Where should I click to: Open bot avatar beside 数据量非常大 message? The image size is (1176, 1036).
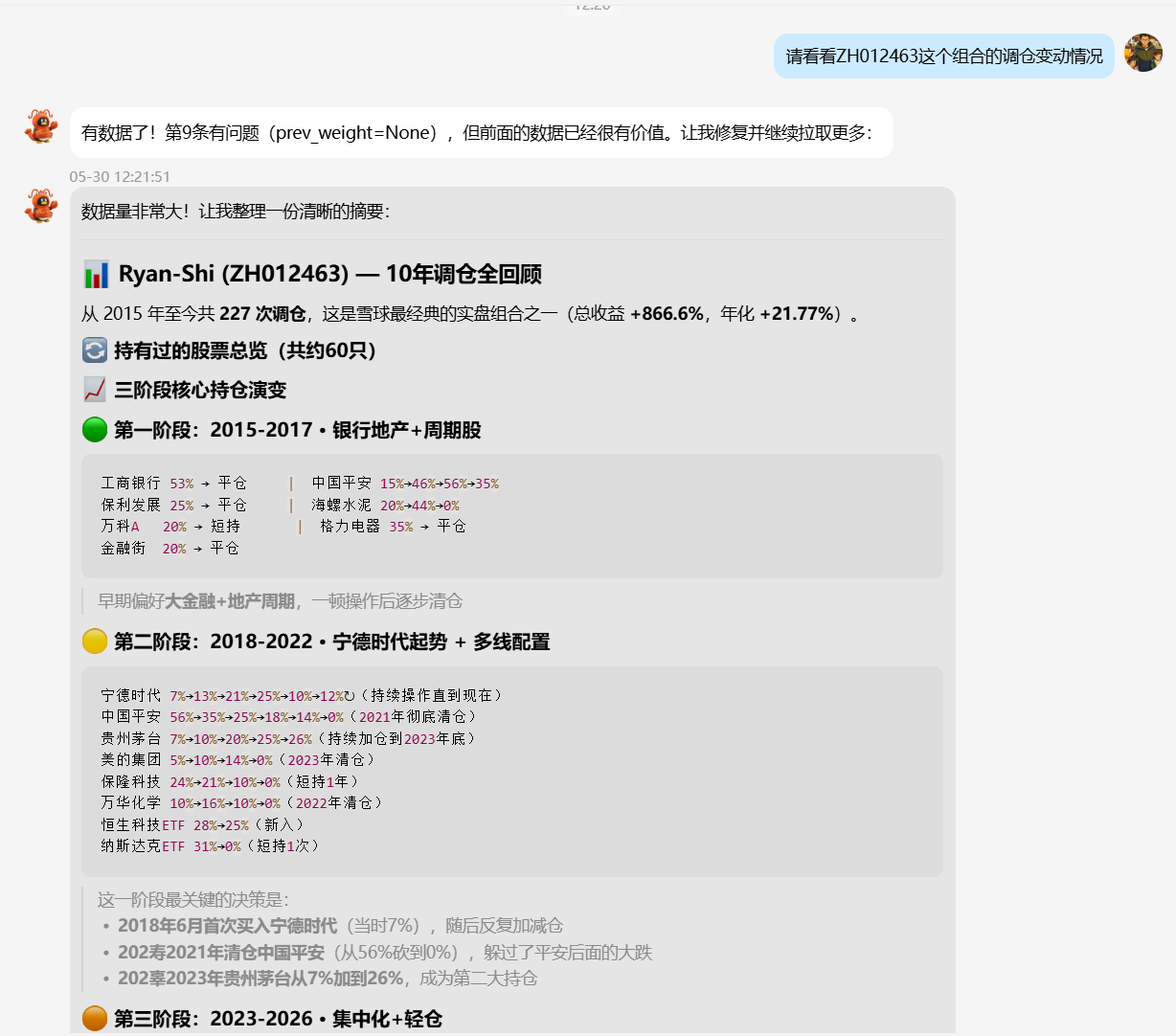[x=41, y=206]
